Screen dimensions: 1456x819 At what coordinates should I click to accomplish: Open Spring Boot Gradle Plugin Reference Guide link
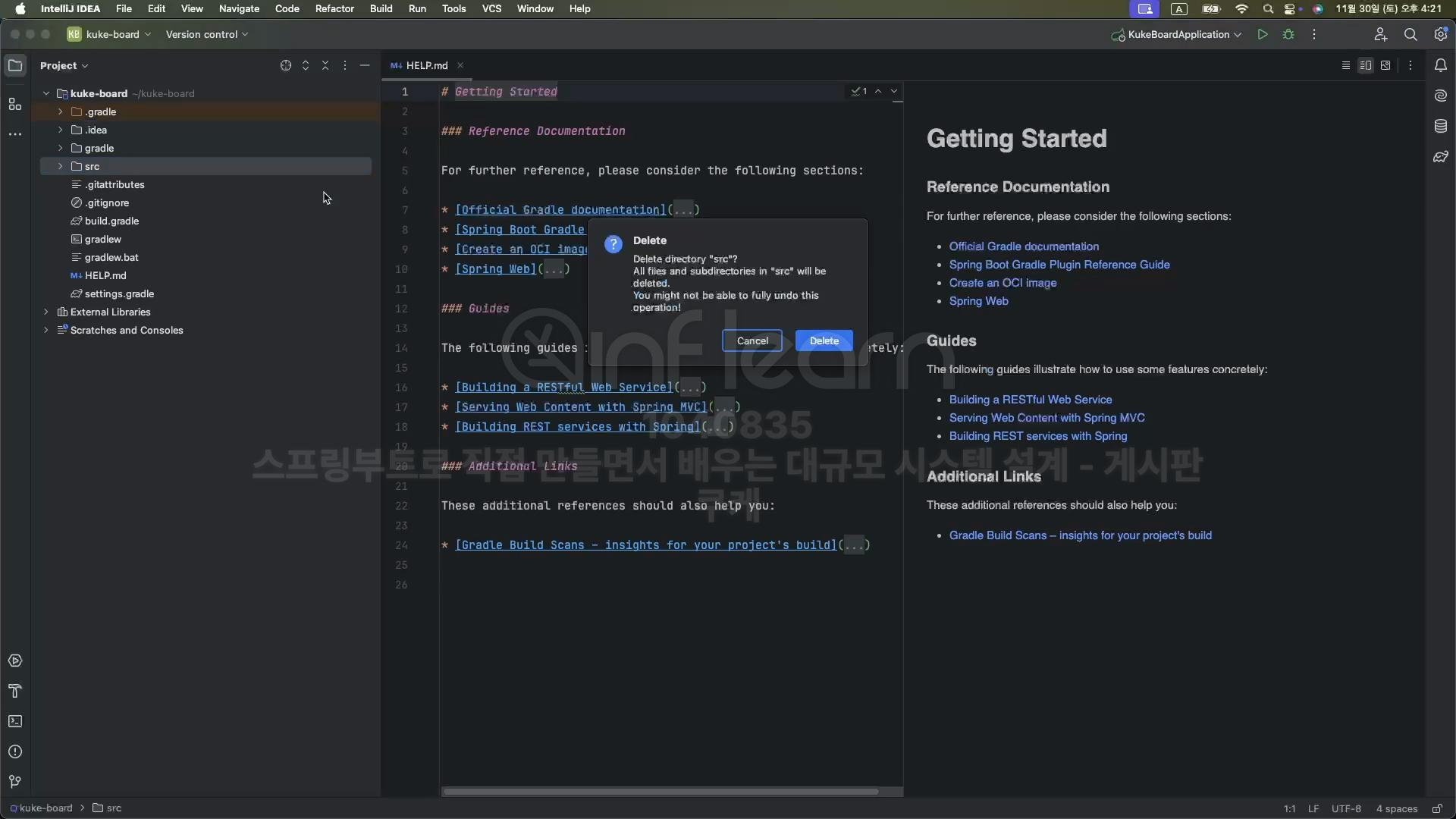[x=1059, y=265]
